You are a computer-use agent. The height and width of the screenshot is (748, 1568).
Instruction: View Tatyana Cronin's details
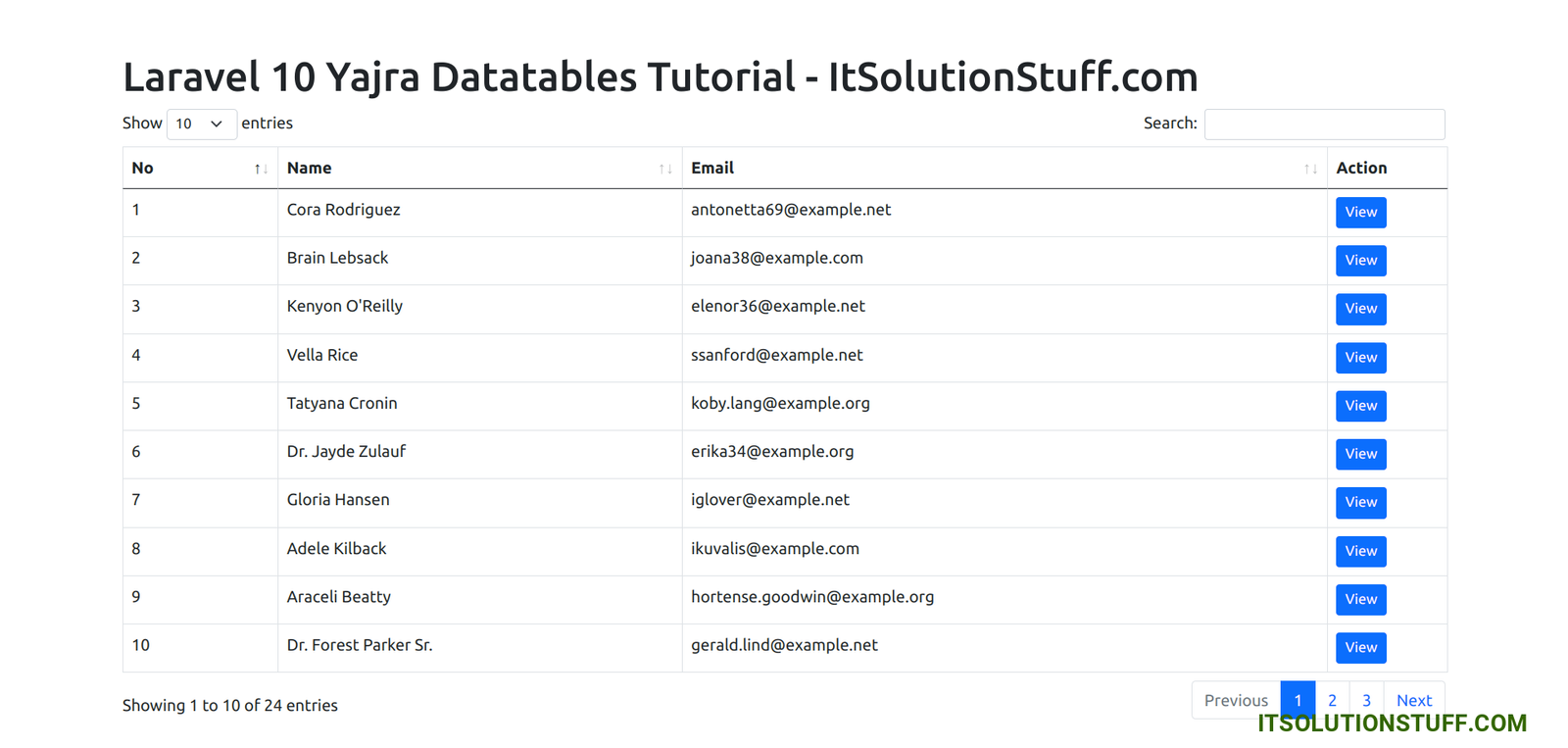[x=1360, y=406]
